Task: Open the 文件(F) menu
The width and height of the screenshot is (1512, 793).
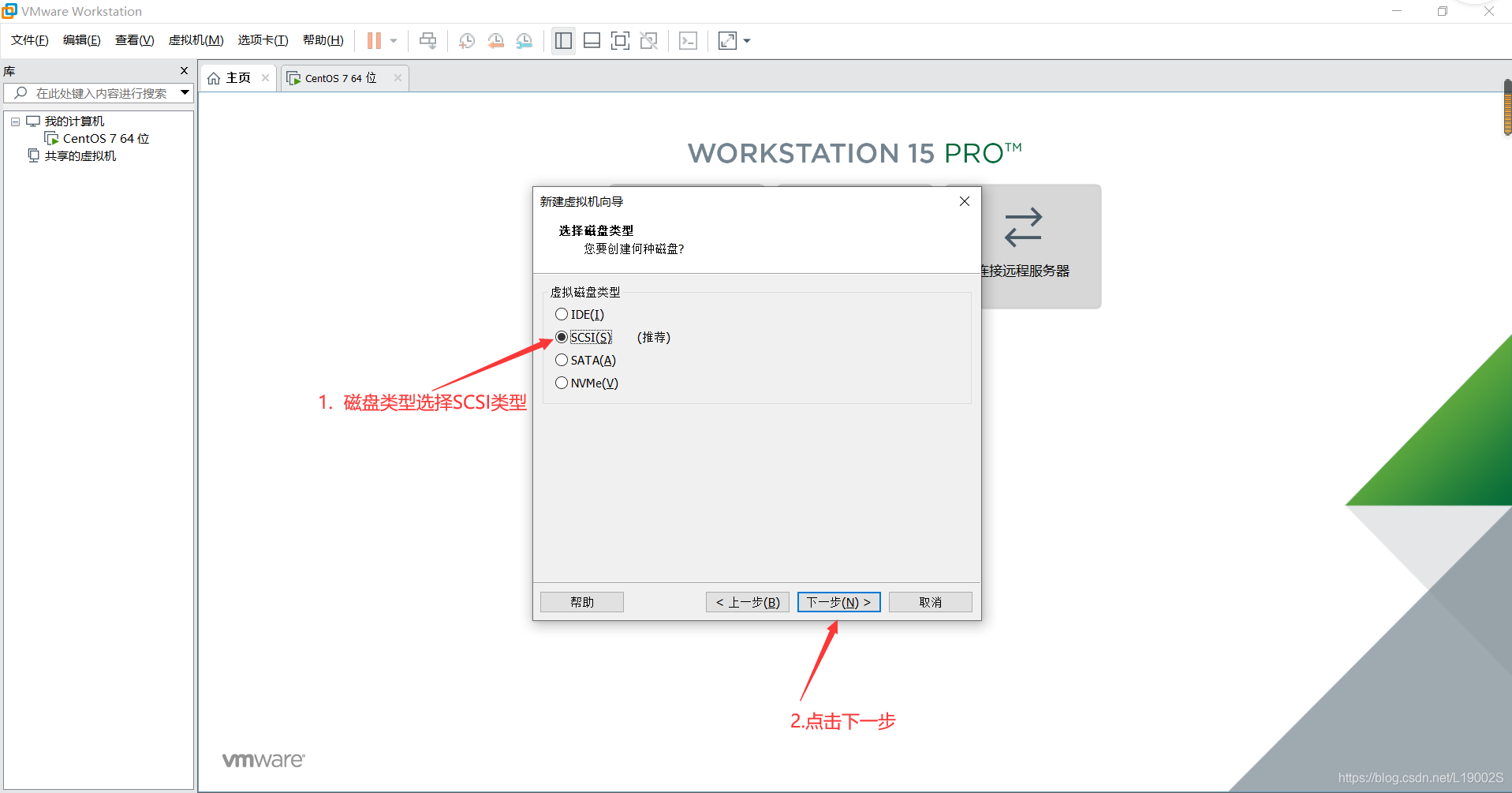Action: click(30, 40)
